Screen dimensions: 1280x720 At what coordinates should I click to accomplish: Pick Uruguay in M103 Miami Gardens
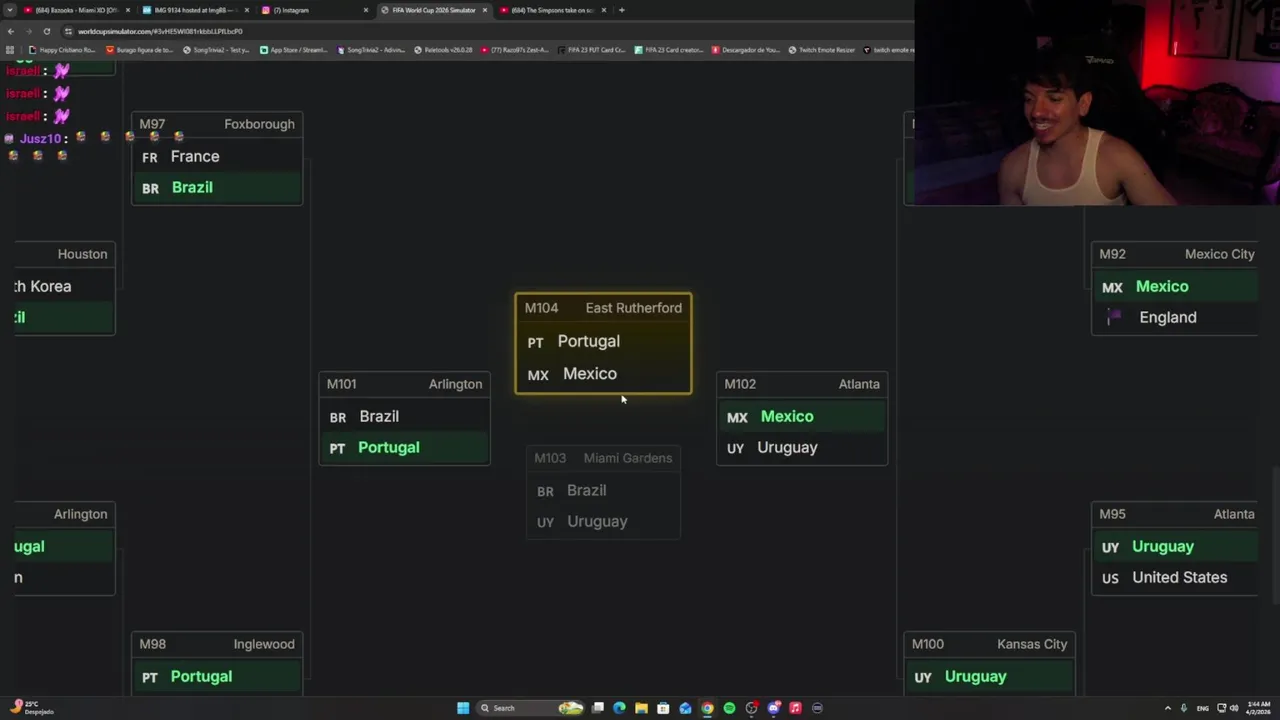(603, 521)
